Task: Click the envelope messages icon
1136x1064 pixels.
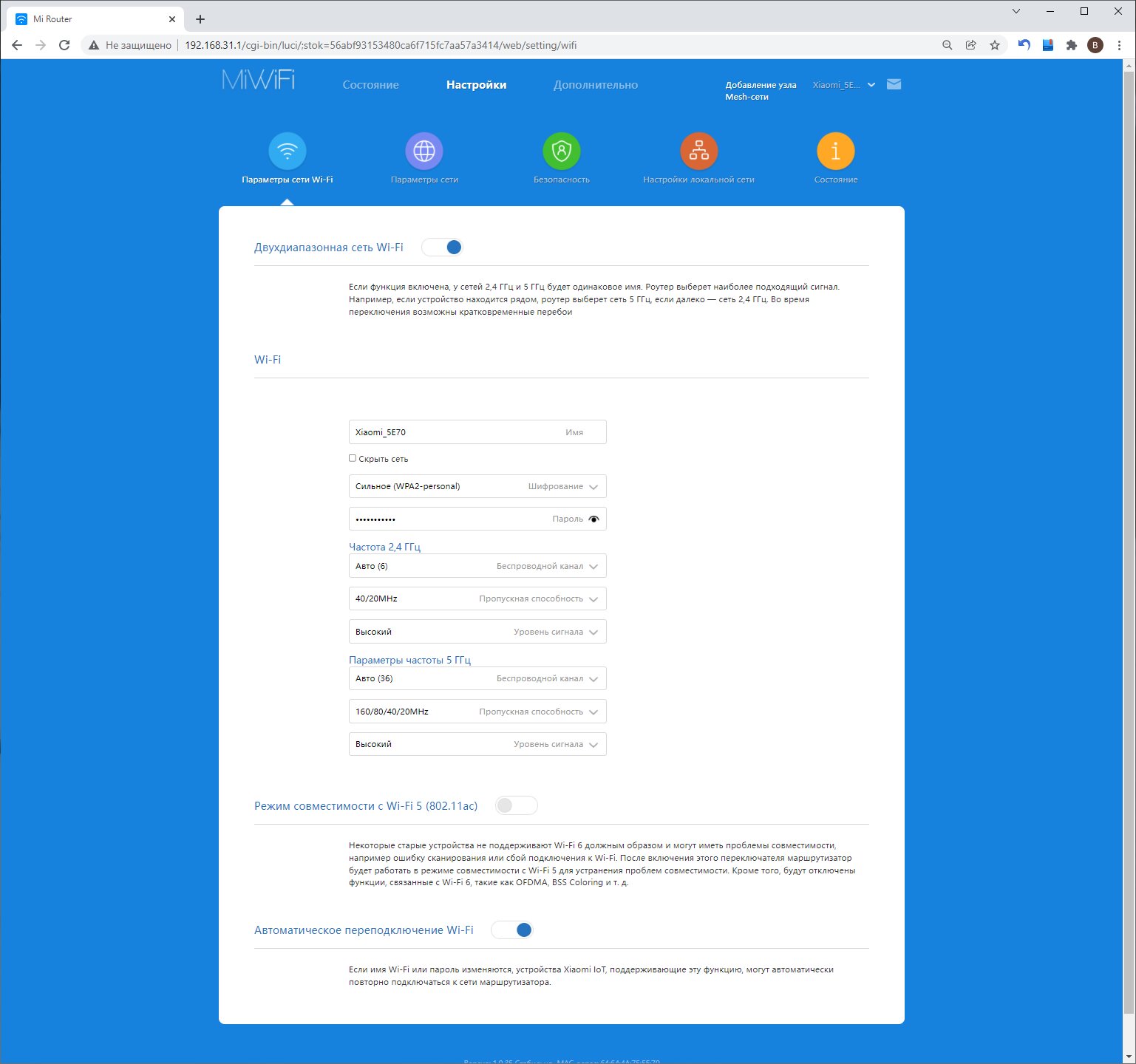Action: pos(894,84)
